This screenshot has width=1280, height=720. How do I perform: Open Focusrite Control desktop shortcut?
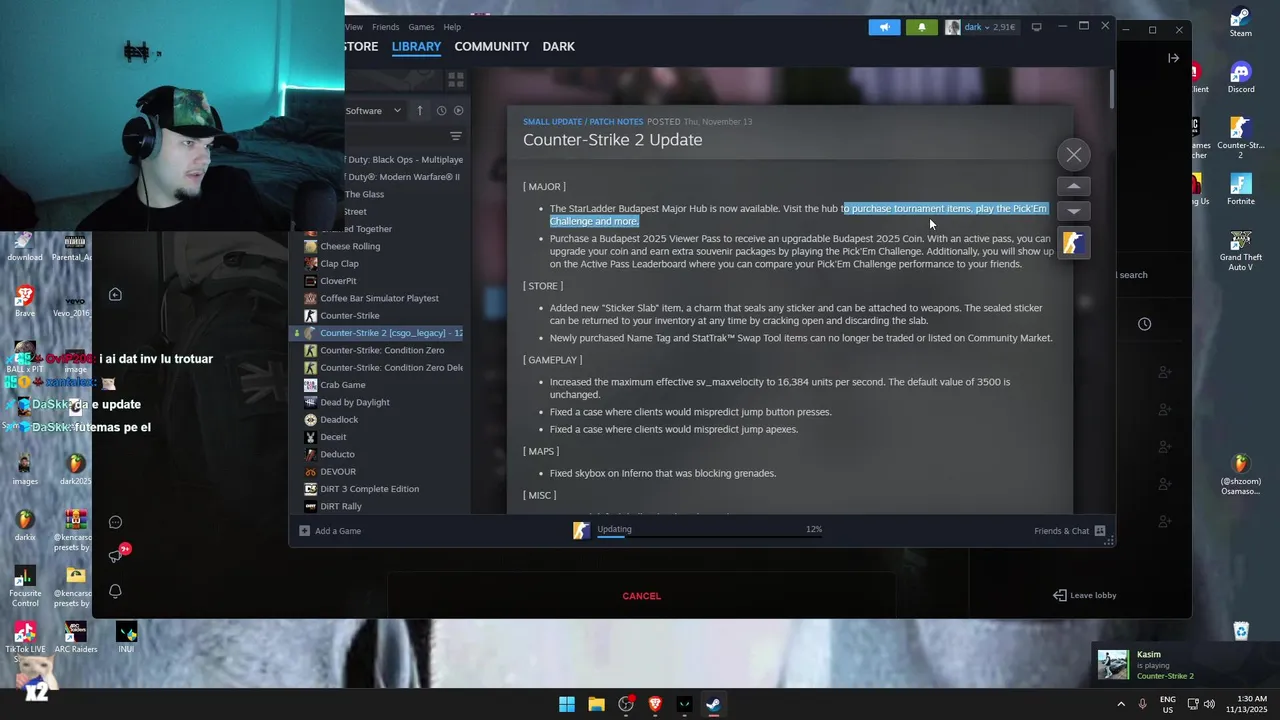point(25,587)
